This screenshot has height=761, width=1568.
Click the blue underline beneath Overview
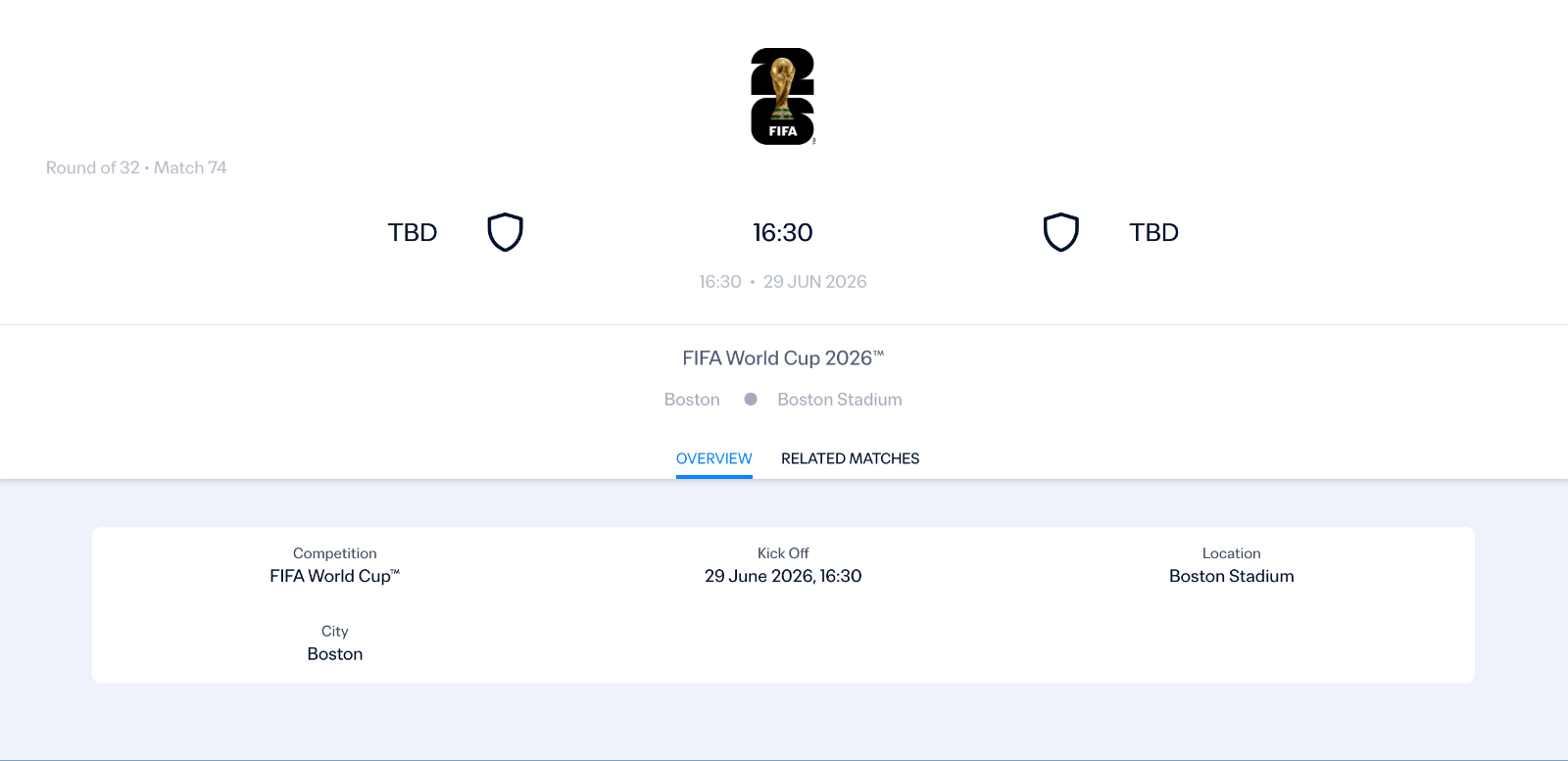(713, 478)
